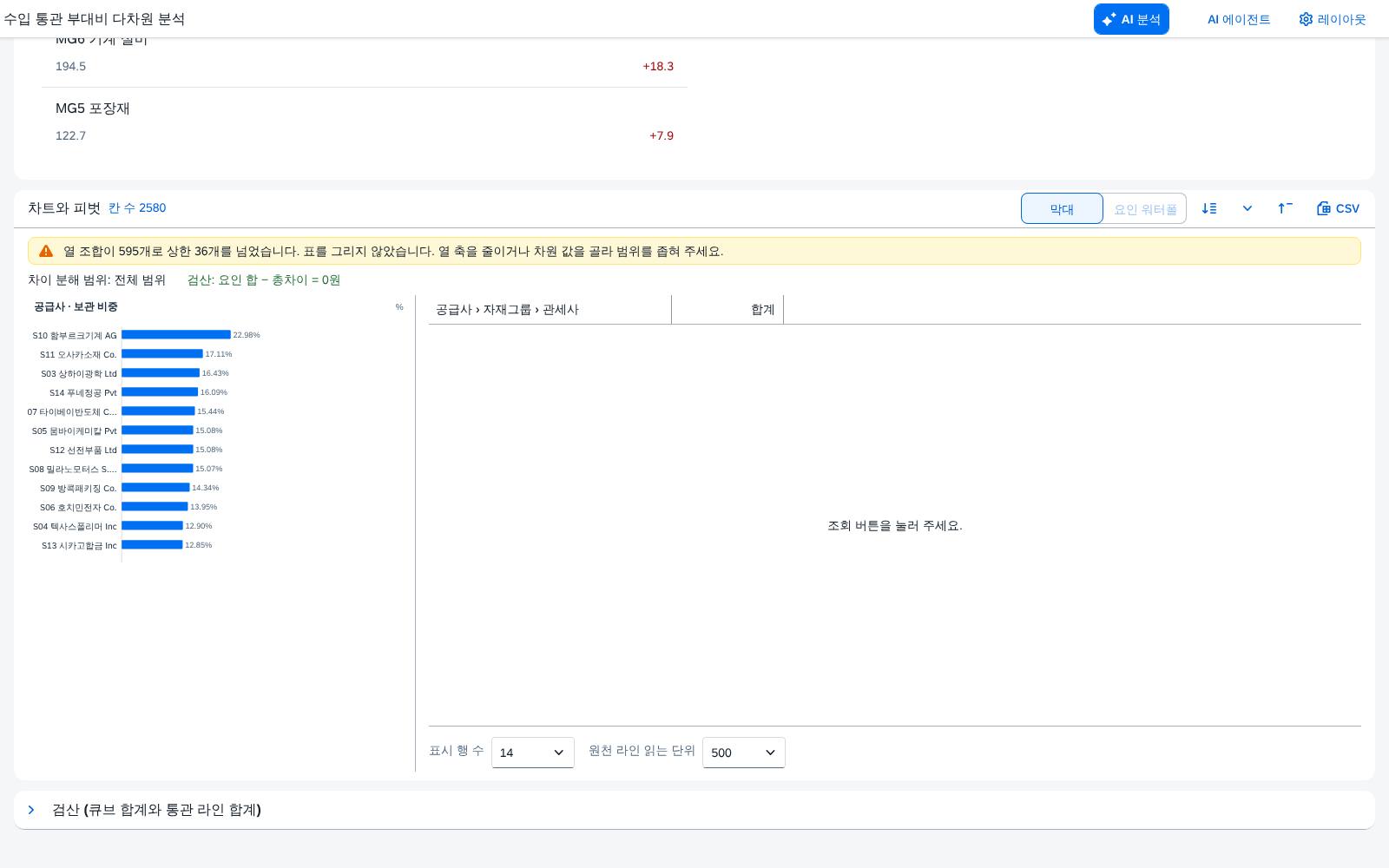This screenshot has width=1389, height=868.
Task: Switch to 요인 워터폴 view
Action: (1145, 208)
